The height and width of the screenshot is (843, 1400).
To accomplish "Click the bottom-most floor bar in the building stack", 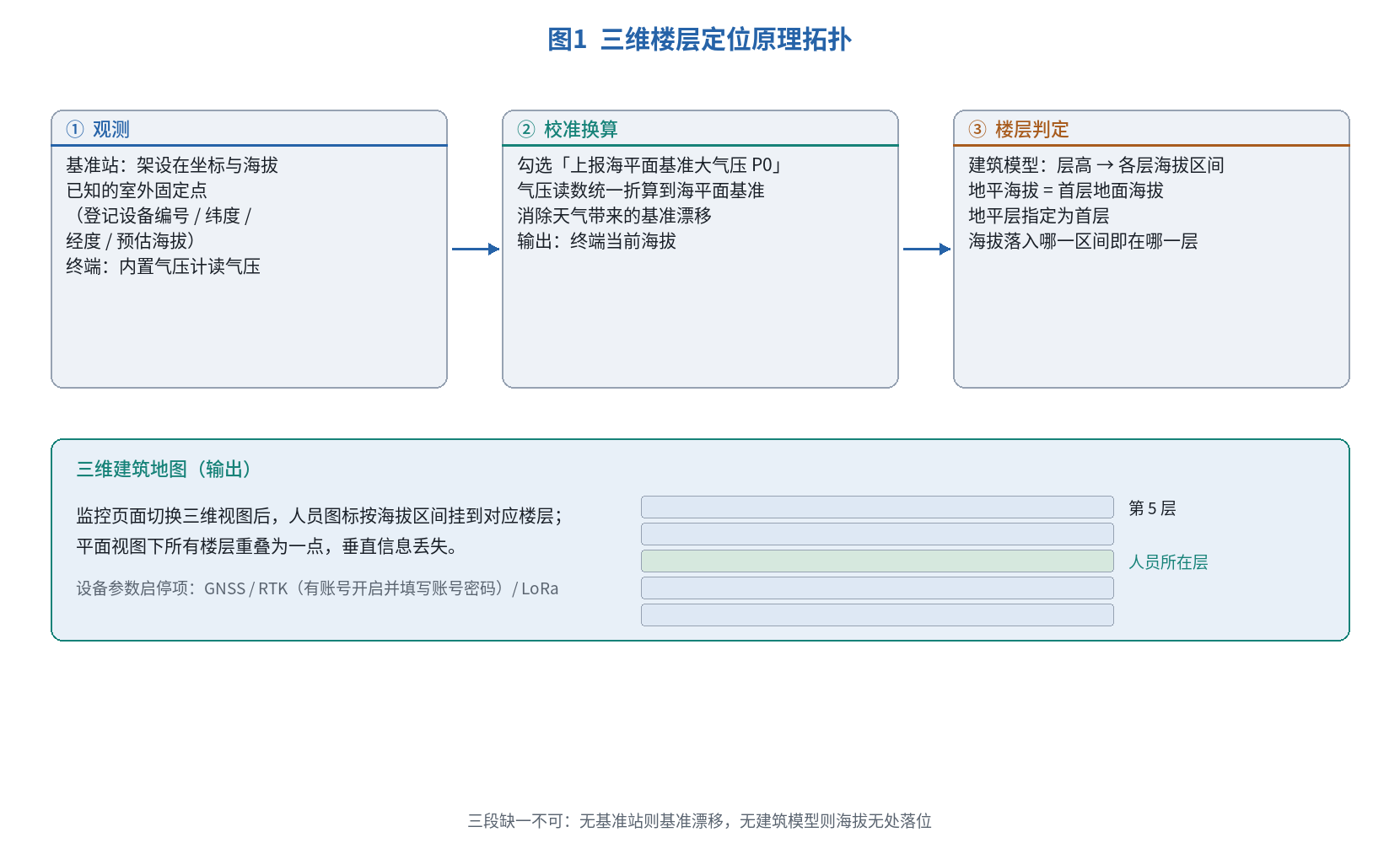I will coord(877,615).
